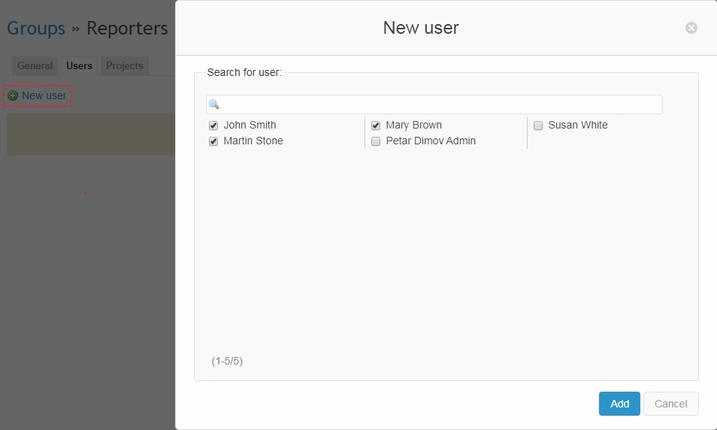Click the green plus icon beside New user
The height and width of the screenshot is (430, 717).
click(13, 96)
